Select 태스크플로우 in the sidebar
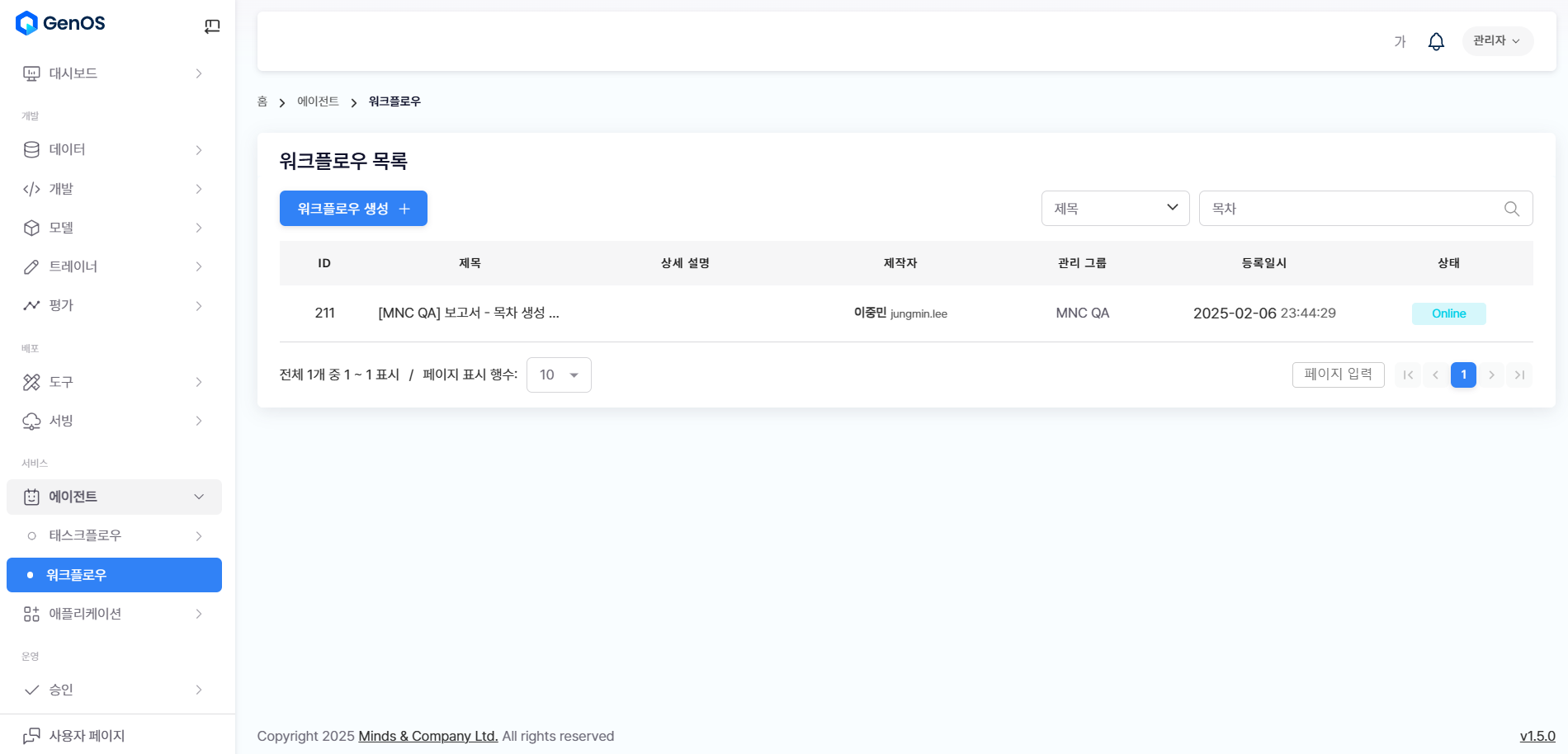This screenshot has width=1568, height=754. point(113,535)
